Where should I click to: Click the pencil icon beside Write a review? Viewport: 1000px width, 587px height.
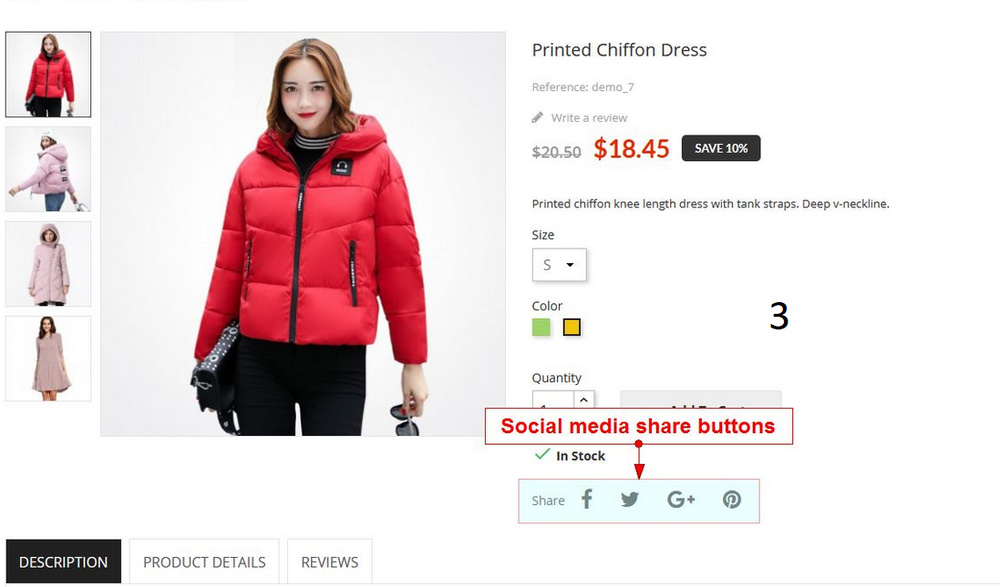point(538,117)
